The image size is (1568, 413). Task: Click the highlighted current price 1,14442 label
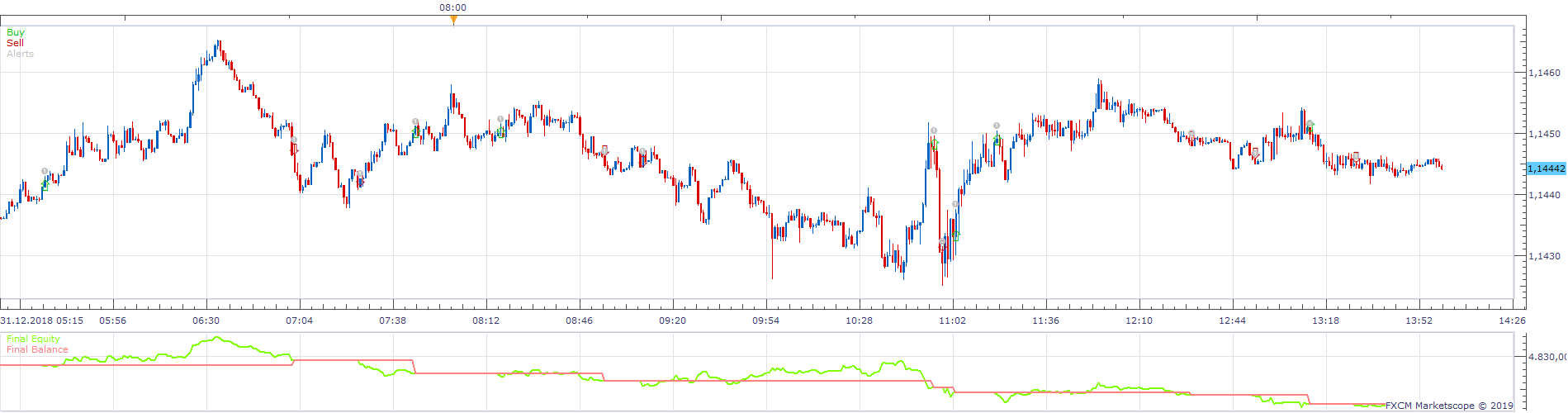[1546, 169]
